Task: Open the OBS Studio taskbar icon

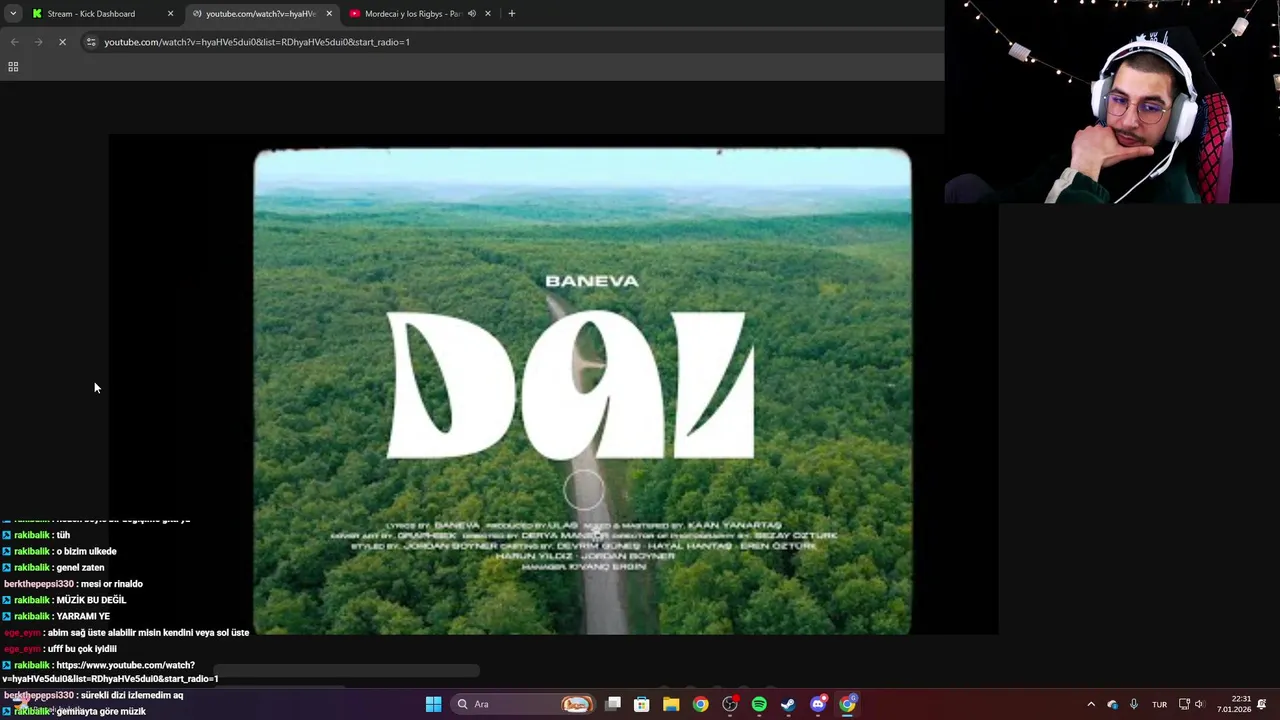Action: pos(730,704)
